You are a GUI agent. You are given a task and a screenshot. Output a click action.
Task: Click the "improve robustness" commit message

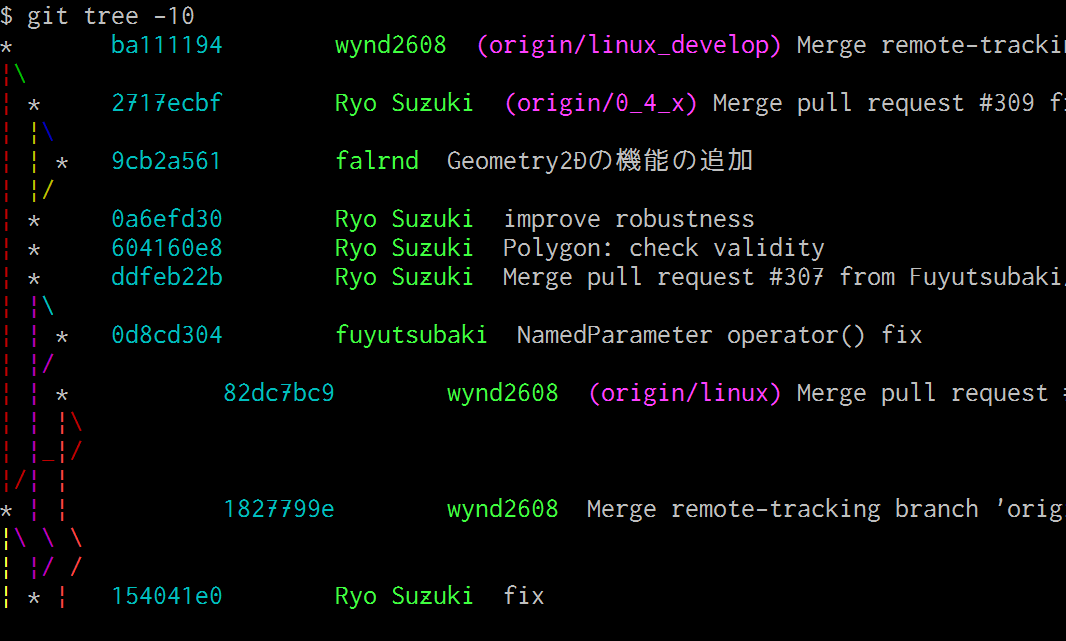click(628, 219)
